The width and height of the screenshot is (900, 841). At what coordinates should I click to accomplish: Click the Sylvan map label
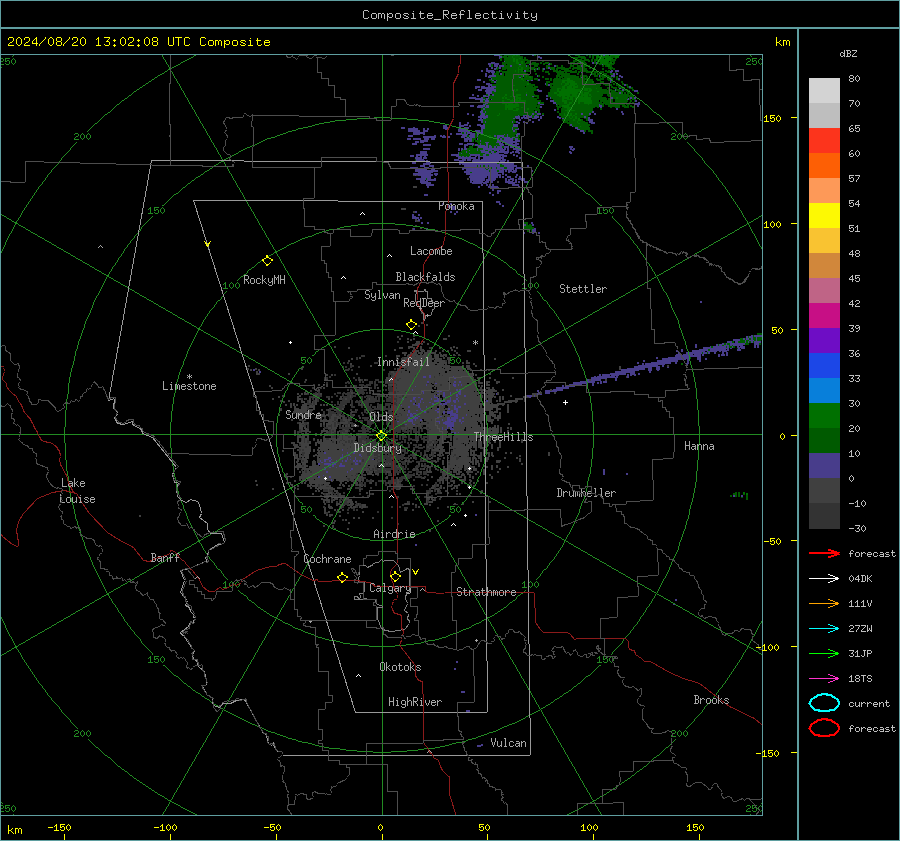(382, 295)
